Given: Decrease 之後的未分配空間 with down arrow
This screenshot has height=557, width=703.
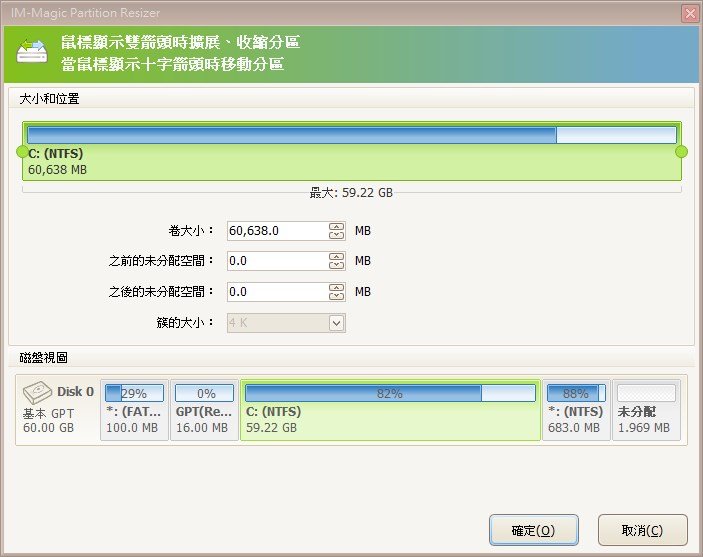Looking at the screenshot, I should point(337,296).
